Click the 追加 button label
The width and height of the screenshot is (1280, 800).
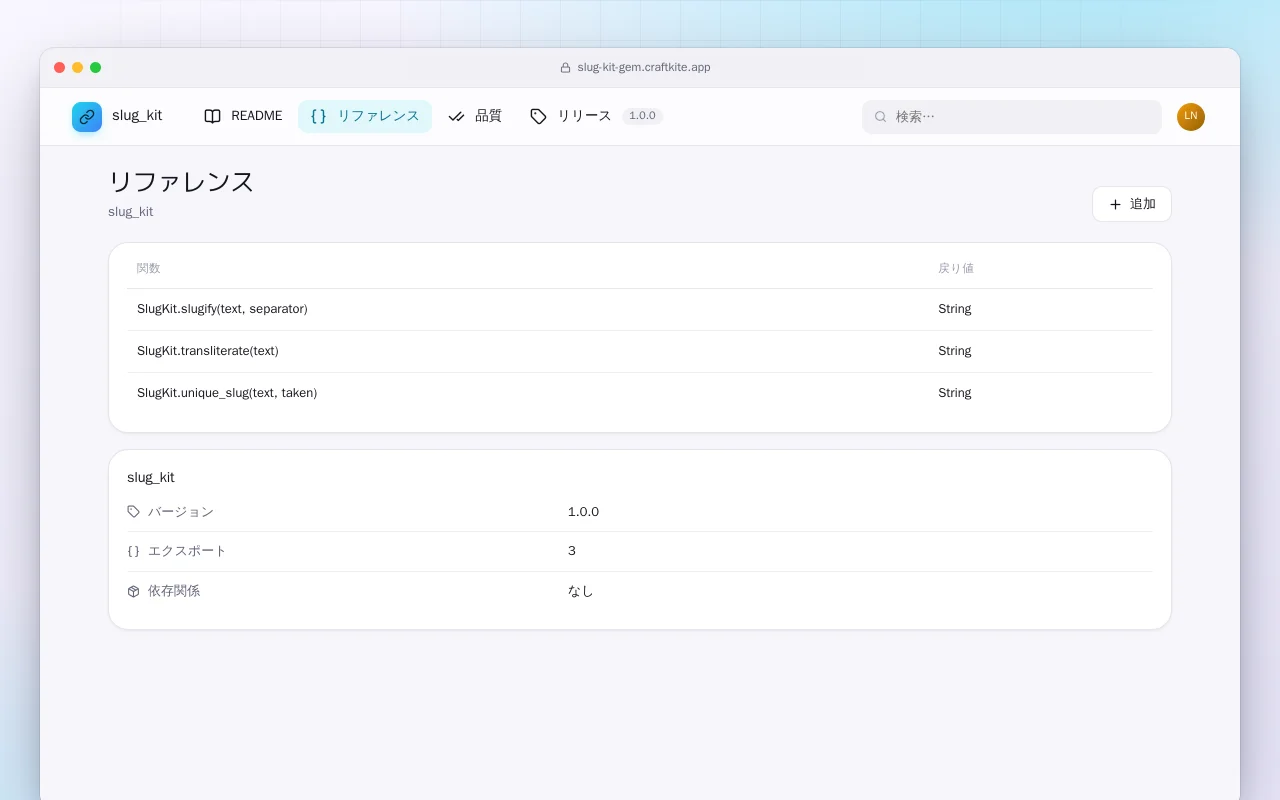click(1143, 204)
